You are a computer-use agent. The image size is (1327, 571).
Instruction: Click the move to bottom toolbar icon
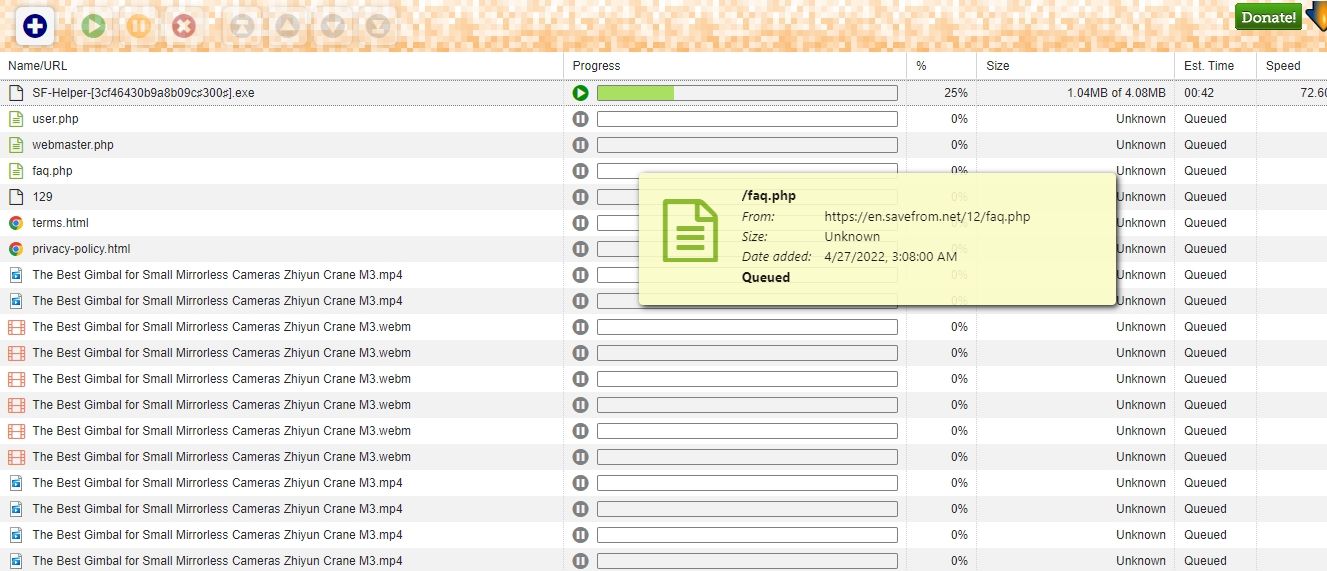[x=377, y=26]
